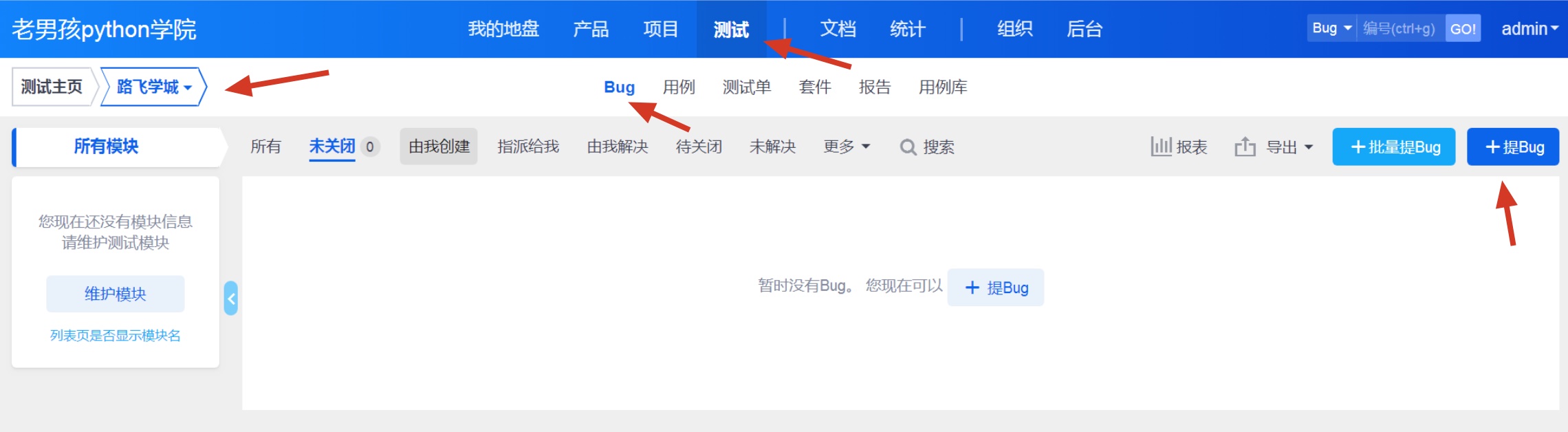Collapse the module sidebar with arrow handle
This screenshot has height=432, width=1568.
(x=231, y=299)
